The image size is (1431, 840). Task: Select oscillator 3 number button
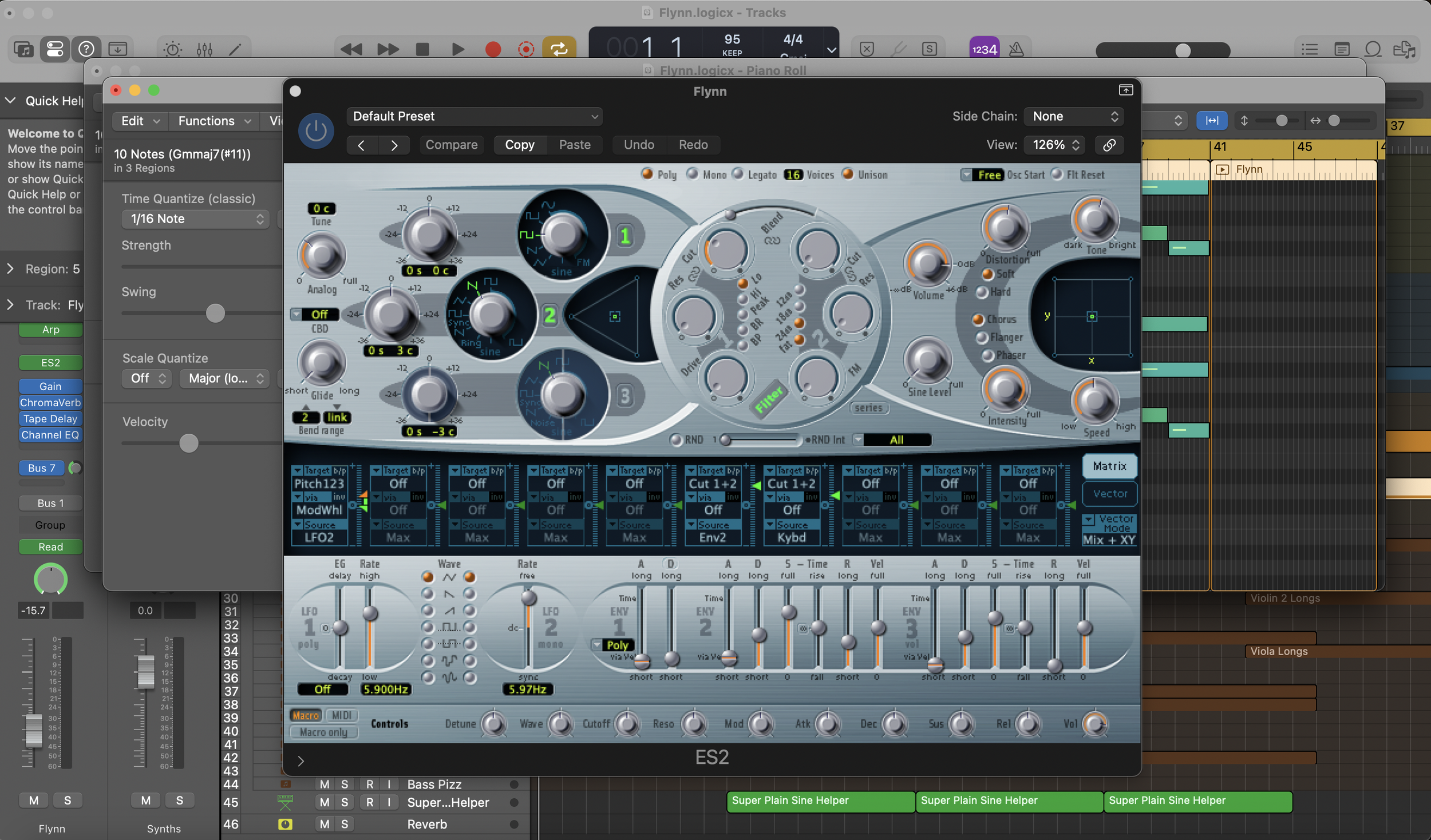click(x=624, y=395)
